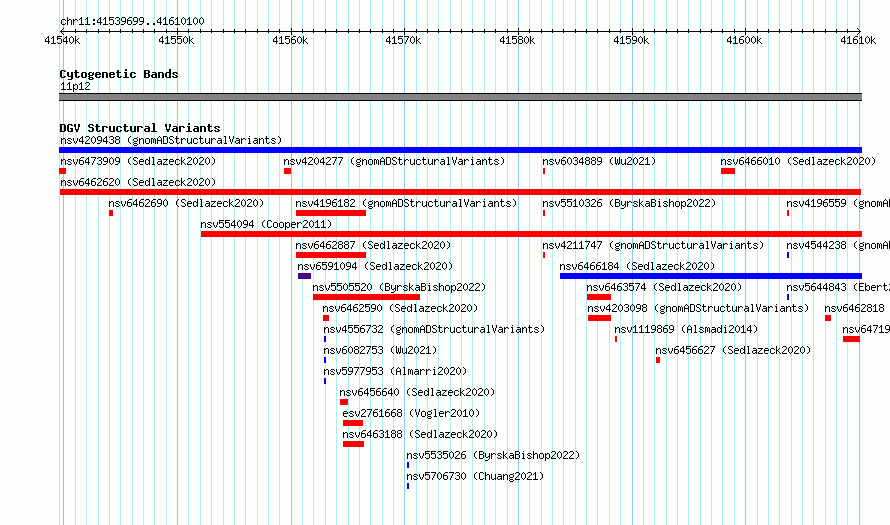Viewport: 890px width, 525px height.
Task: Click the small red bar under nsv6456640
Action: 344,402
